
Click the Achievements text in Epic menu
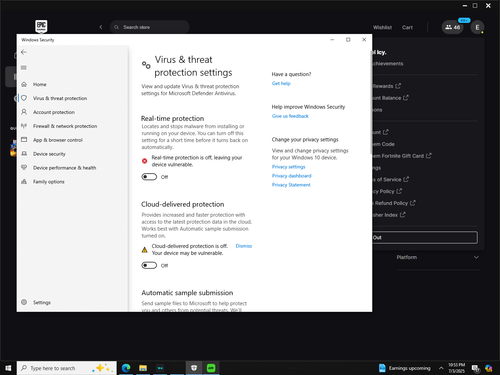pyautogui.click(x=388, y=64)
